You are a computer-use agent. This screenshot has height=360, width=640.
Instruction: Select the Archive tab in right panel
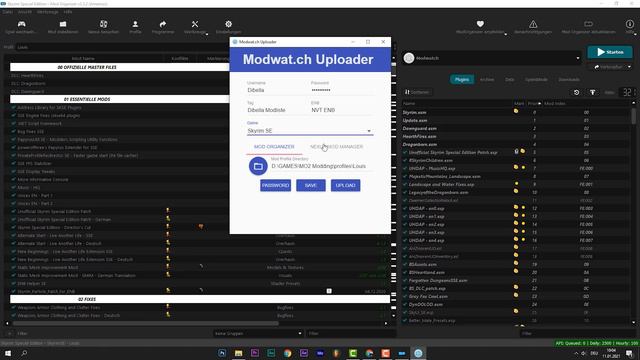(x=487, y=80)
